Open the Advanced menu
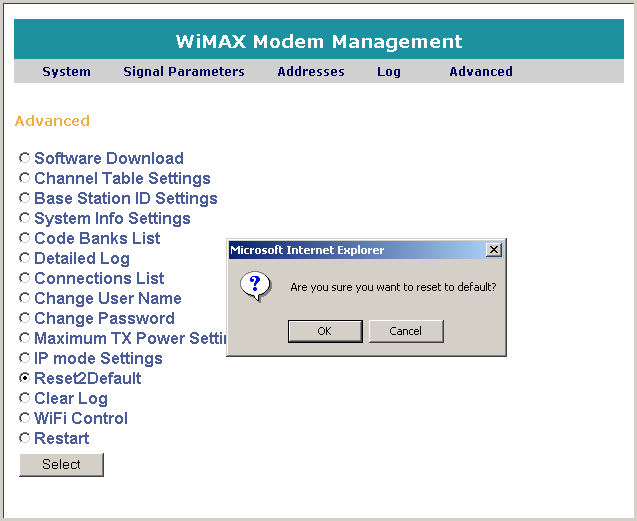Image resolution: width=637 pixels, height=521 pixels. click(x=481, y=72)
